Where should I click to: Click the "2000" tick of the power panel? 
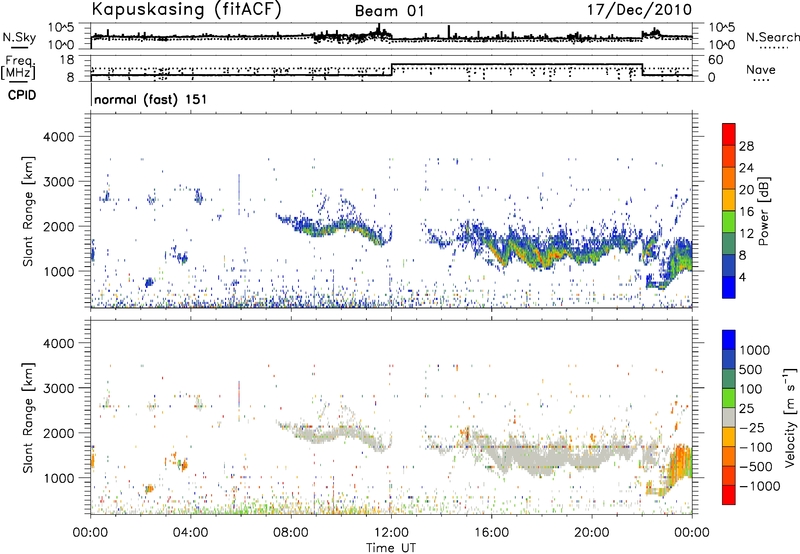[x=58, y=226]
